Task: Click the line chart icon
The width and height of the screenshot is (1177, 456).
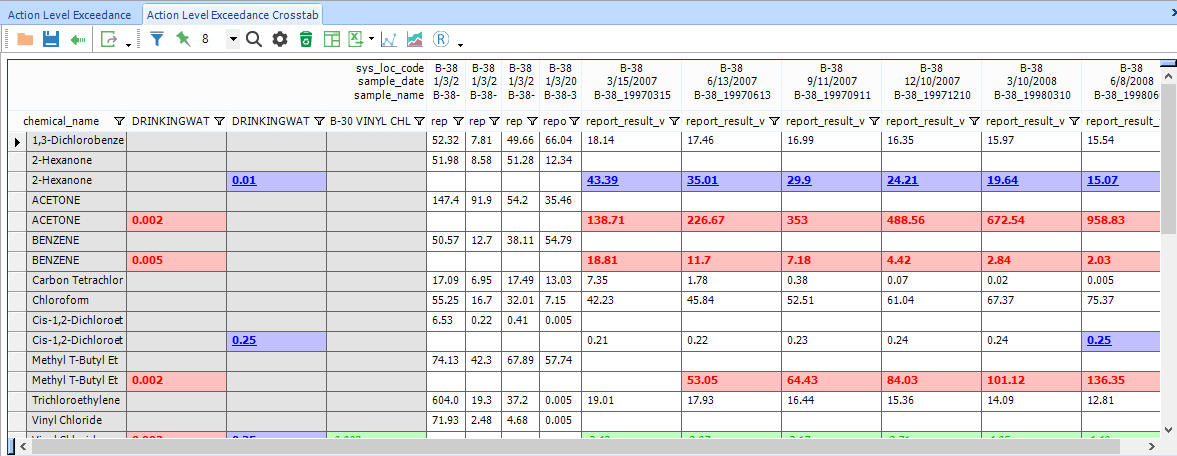Action: 389,39
